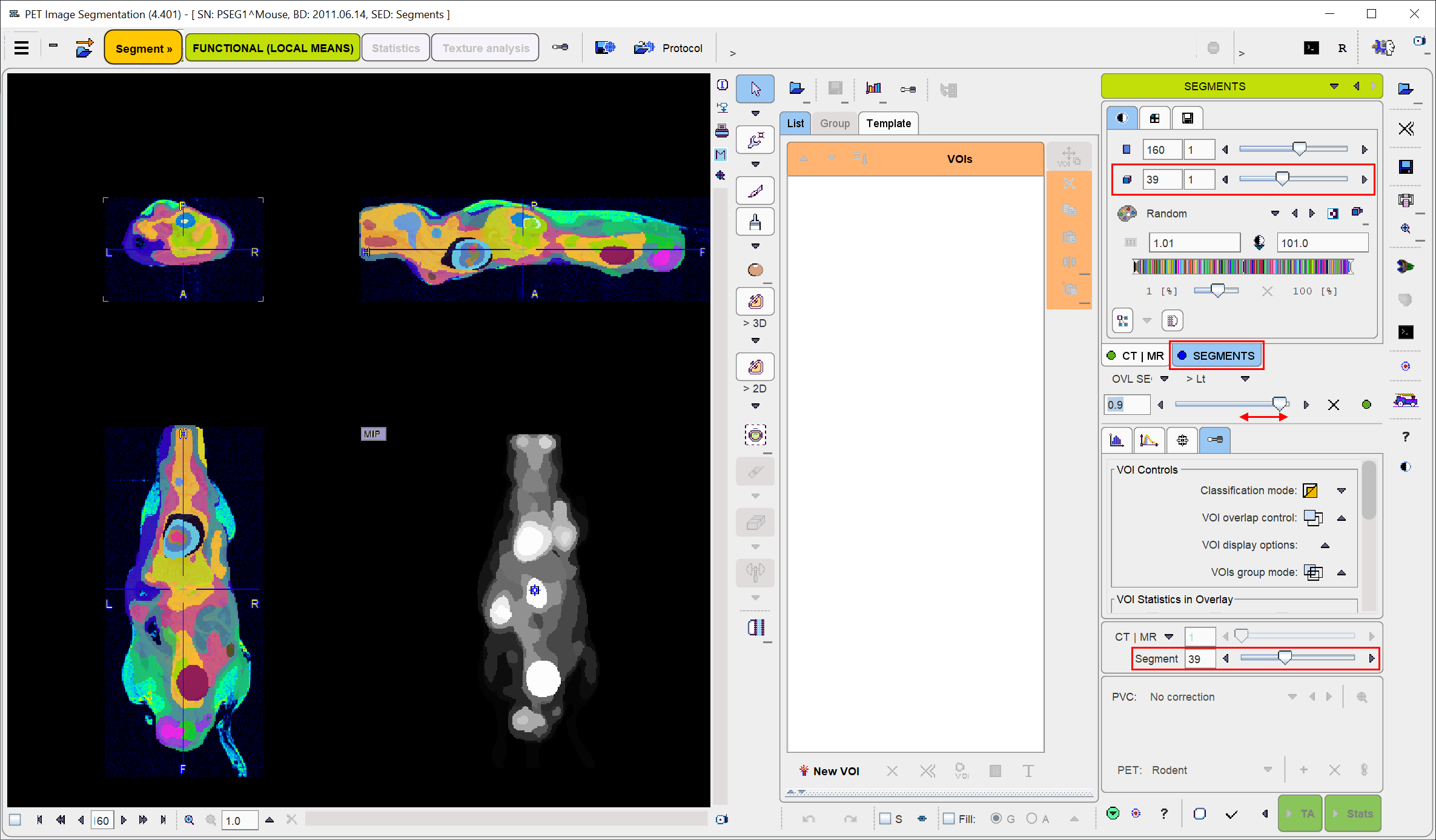Viewport: 1436px width, 840px height.
Task: Click the fusion value 0.9 field
Action: (1127, 405)
